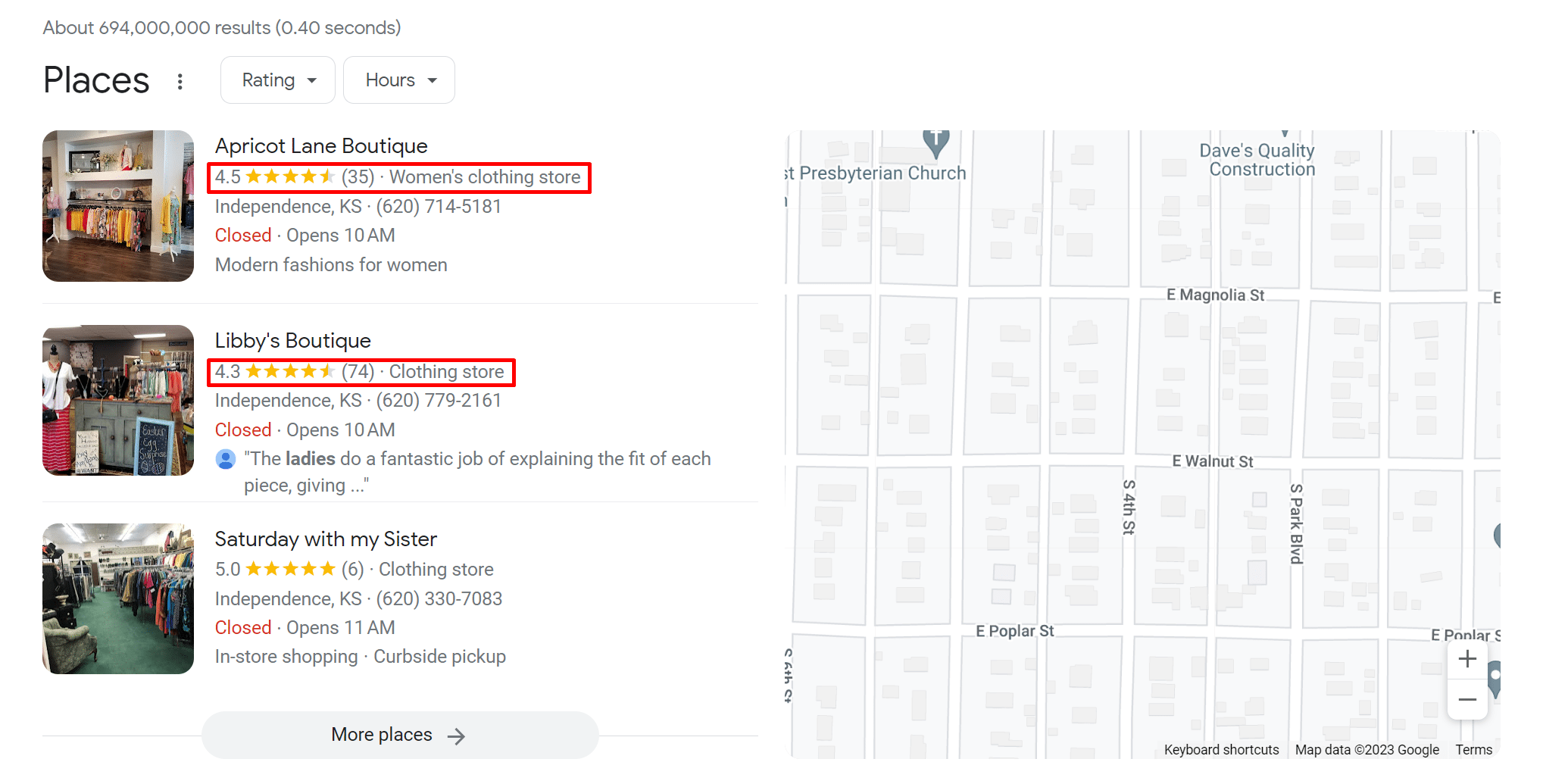1568x784 pixels.
Task: Click the arrow in More places button
Action: [x=456, y=736]
